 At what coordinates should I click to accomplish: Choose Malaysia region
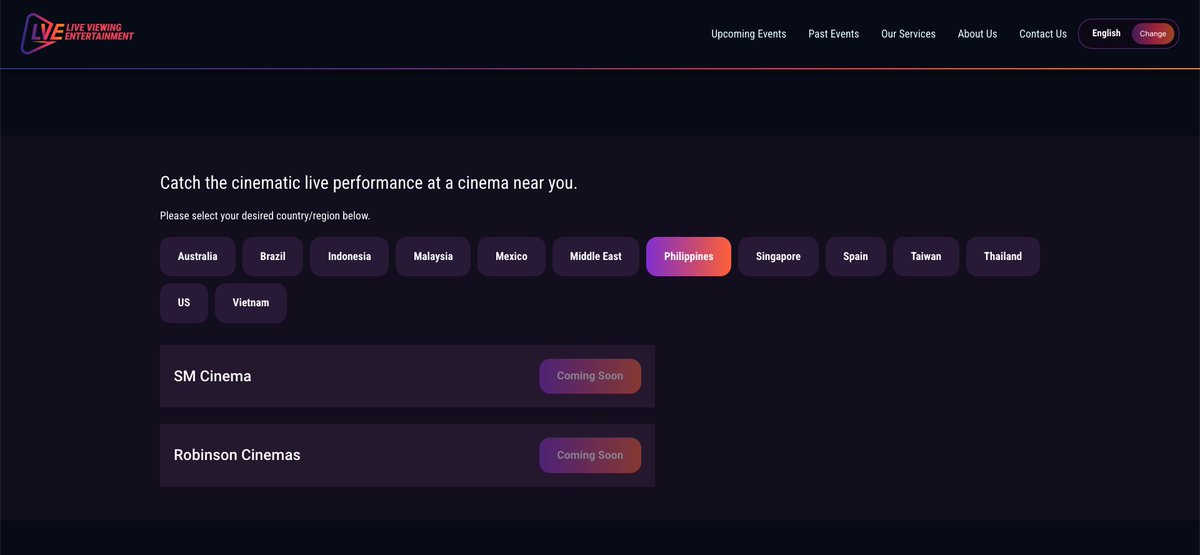coord(433,256)
